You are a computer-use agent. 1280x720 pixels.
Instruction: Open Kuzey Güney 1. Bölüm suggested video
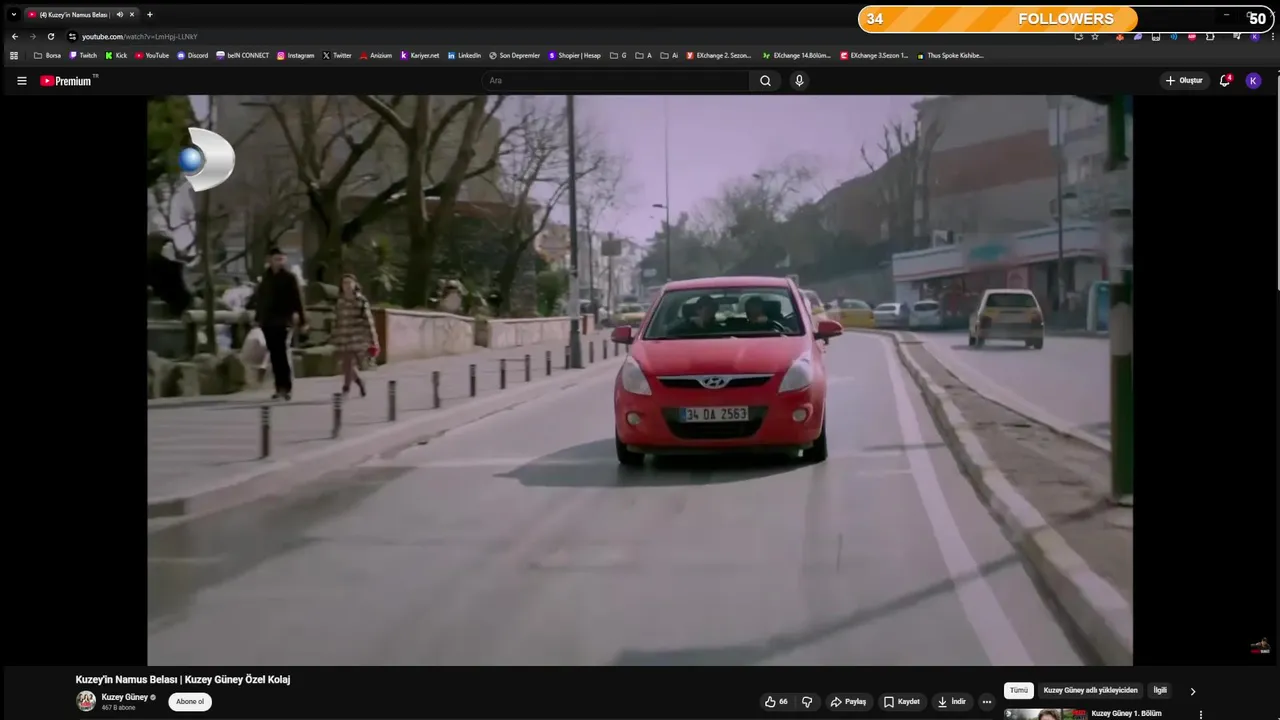coord(1126,714)
